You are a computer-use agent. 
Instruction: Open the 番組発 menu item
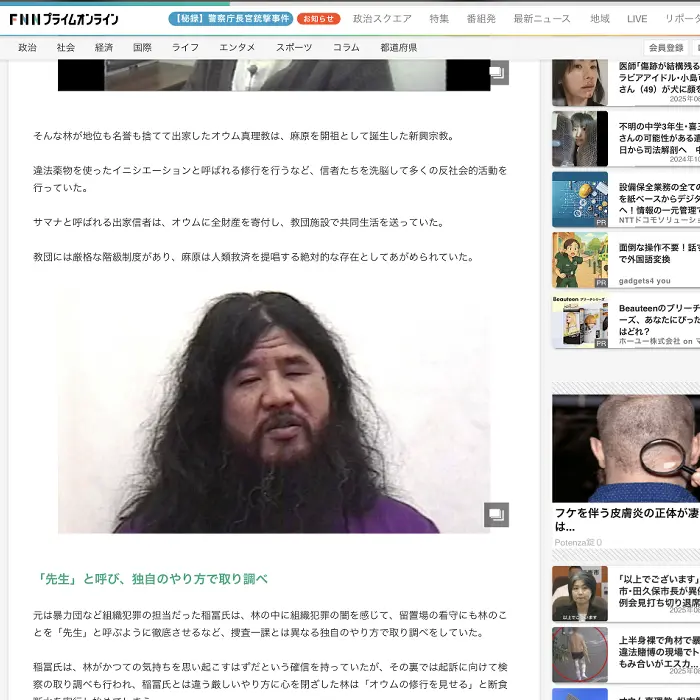pos(481,19)
